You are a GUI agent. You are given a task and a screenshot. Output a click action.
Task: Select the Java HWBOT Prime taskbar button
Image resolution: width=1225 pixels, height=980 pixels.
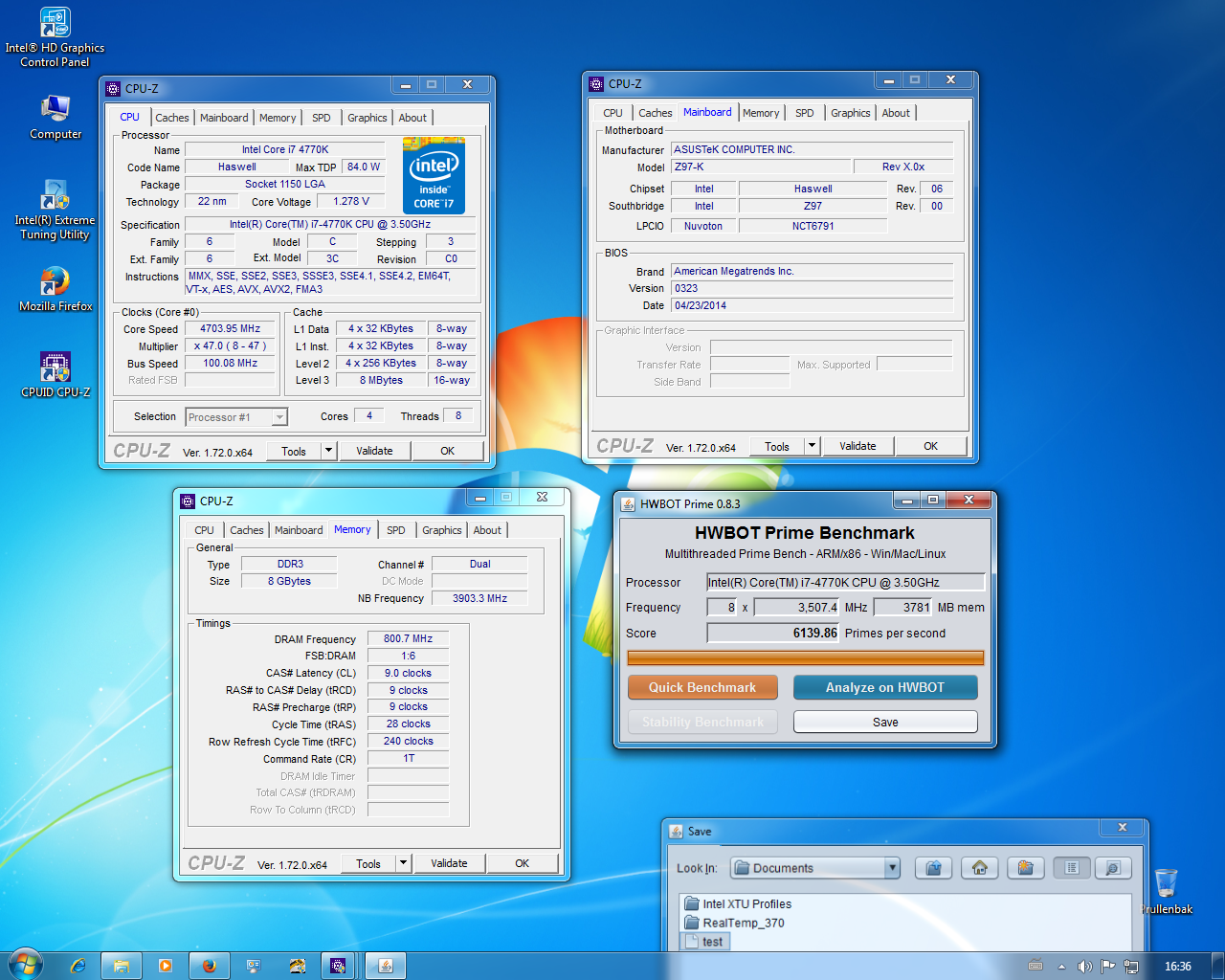386,966
